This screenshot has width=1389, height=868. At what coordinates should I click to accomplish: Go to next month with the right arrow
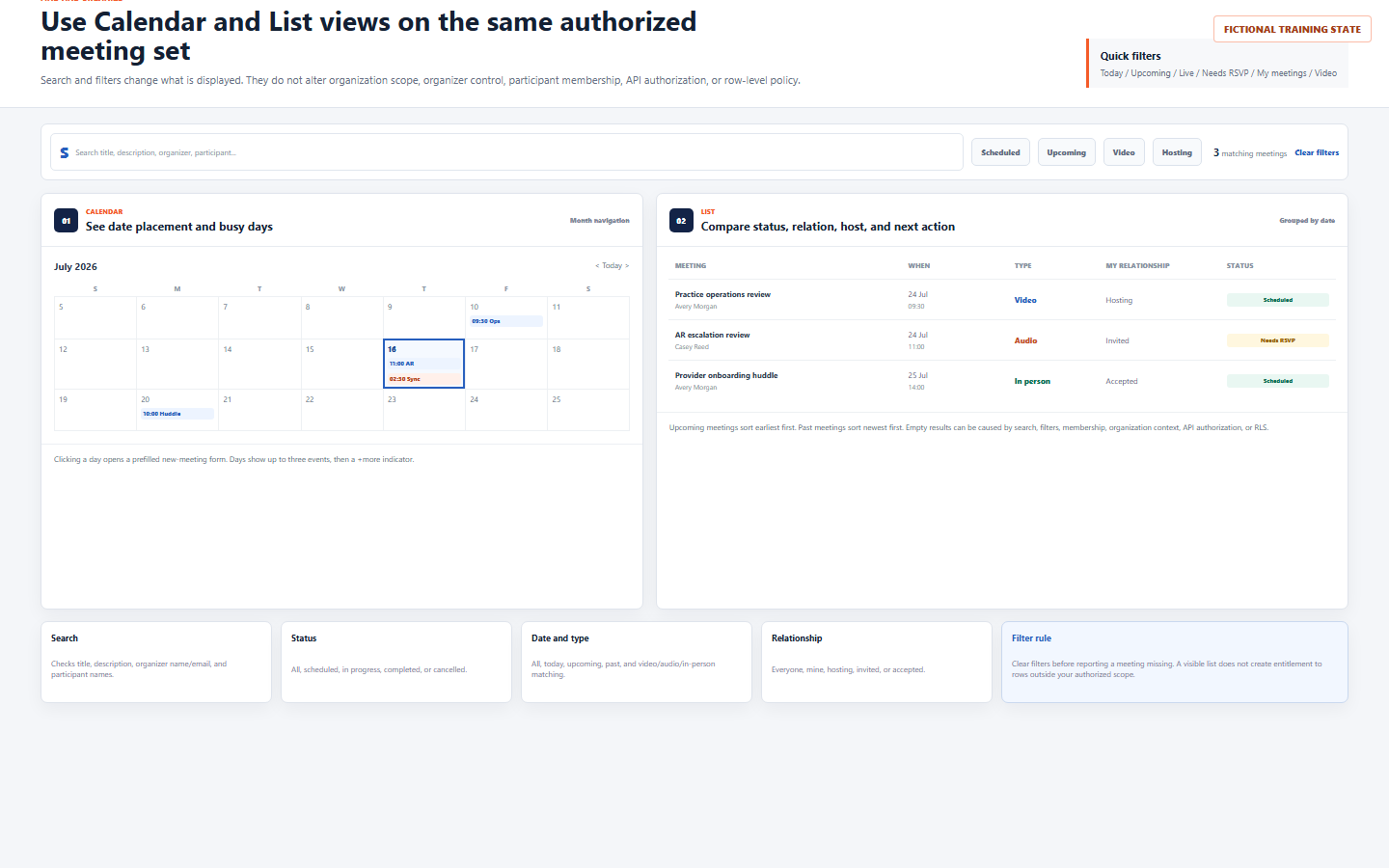tap(627, 265)
